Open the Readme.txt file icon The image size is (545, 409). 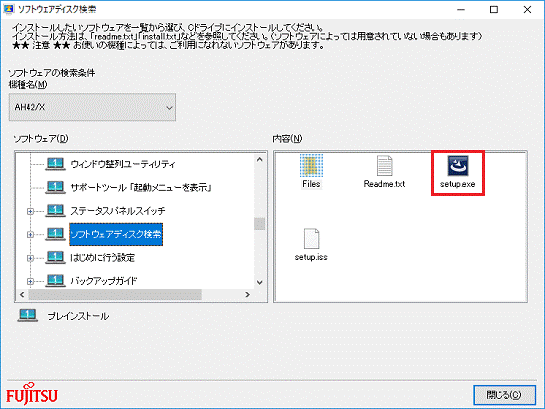pyautogui.click(x=384, y=166)
